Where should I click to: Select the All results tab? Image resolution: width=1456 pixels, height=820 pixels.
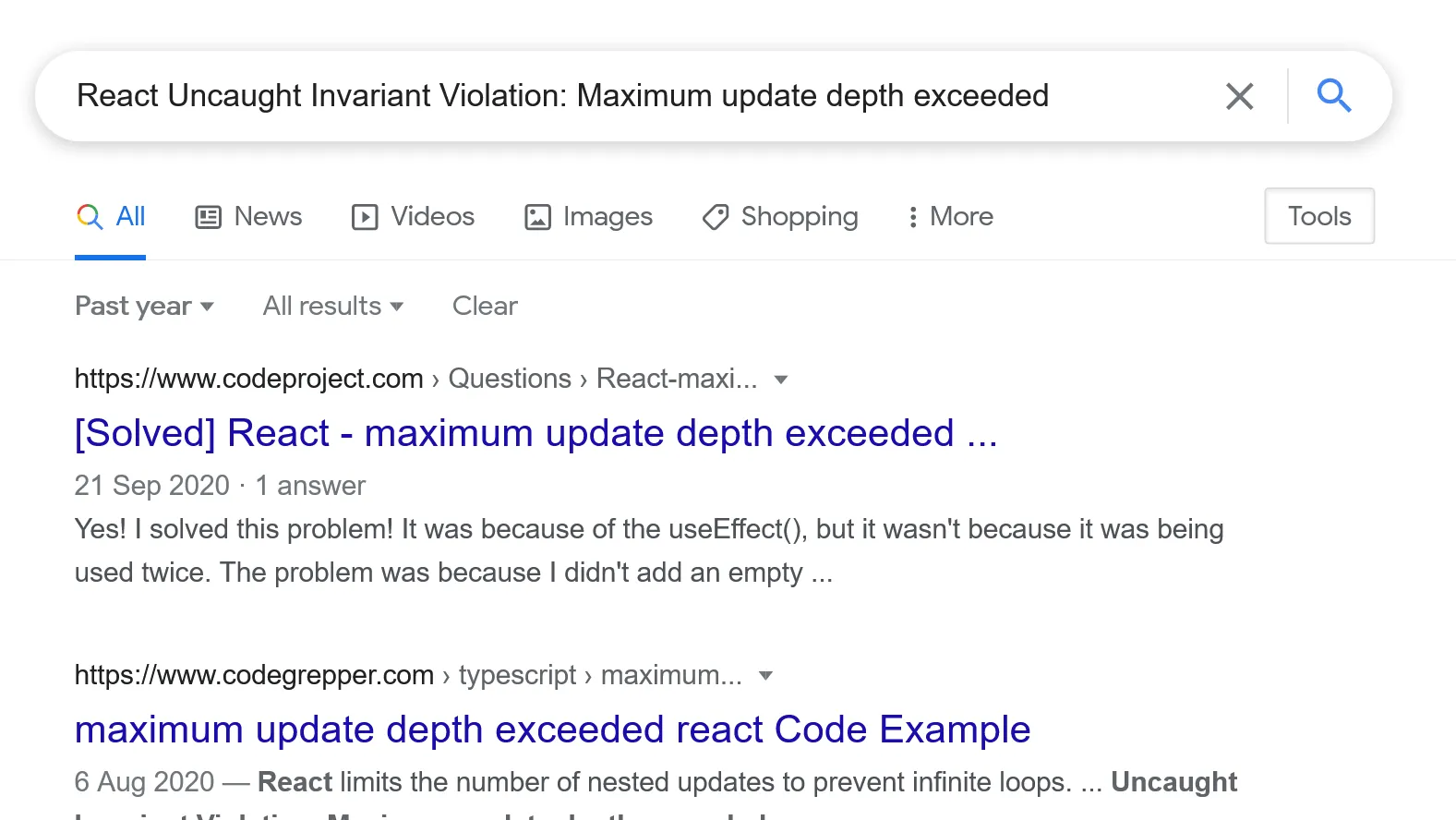pyautogui.click(x=111, y=216)
